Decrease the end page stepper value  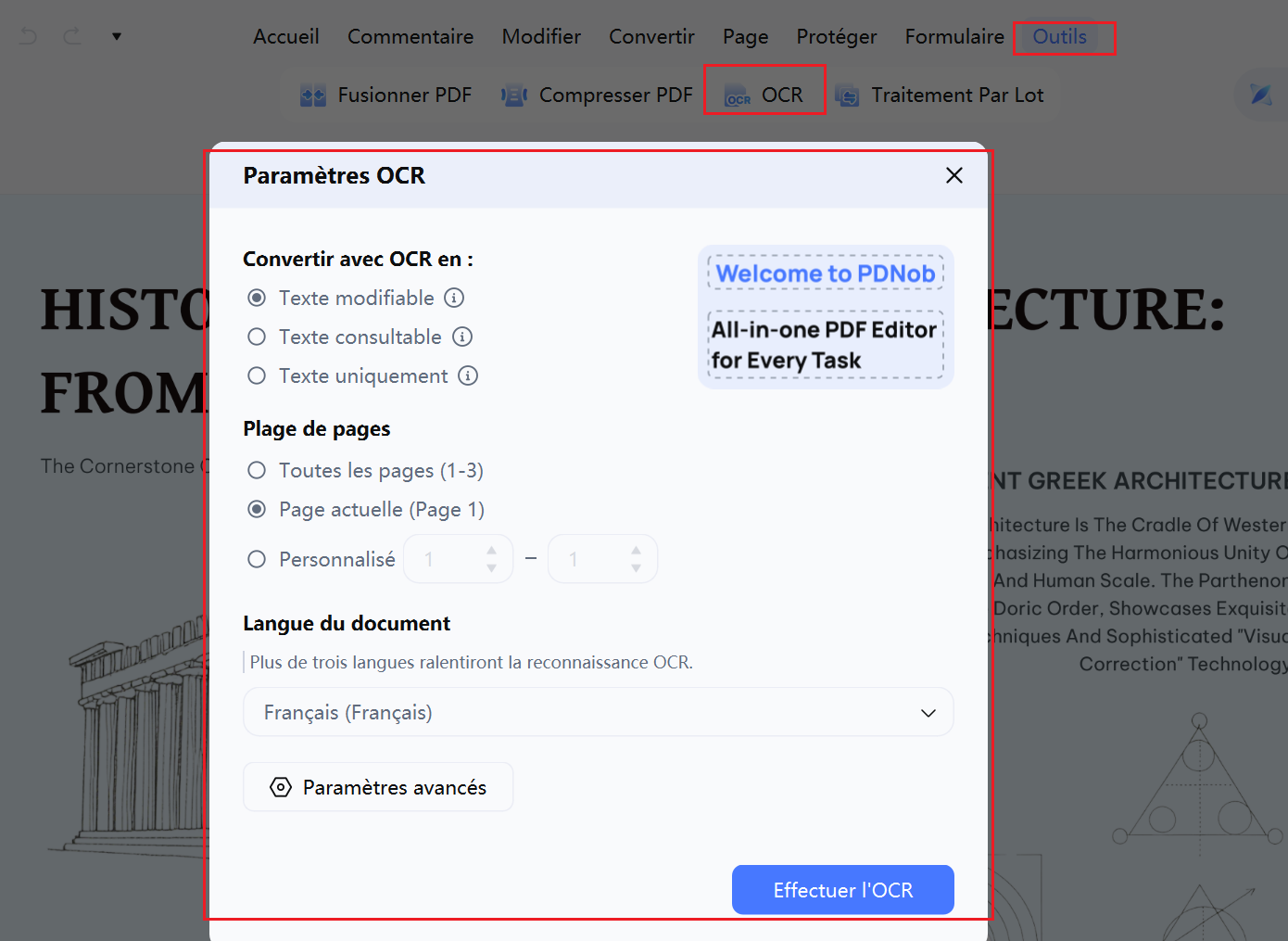coord(637,568)
